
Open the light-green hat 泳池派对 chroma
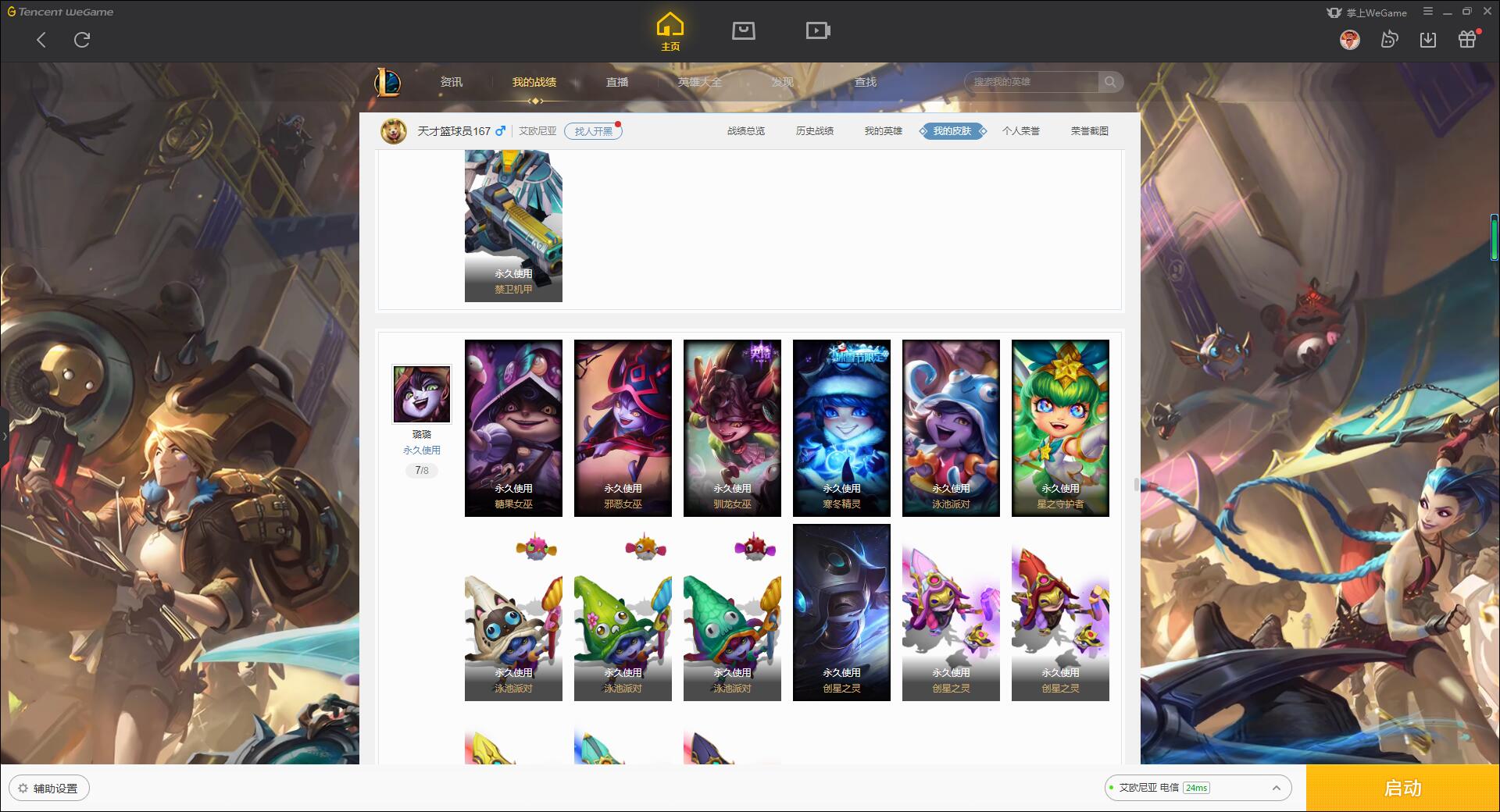pos(623,613)
